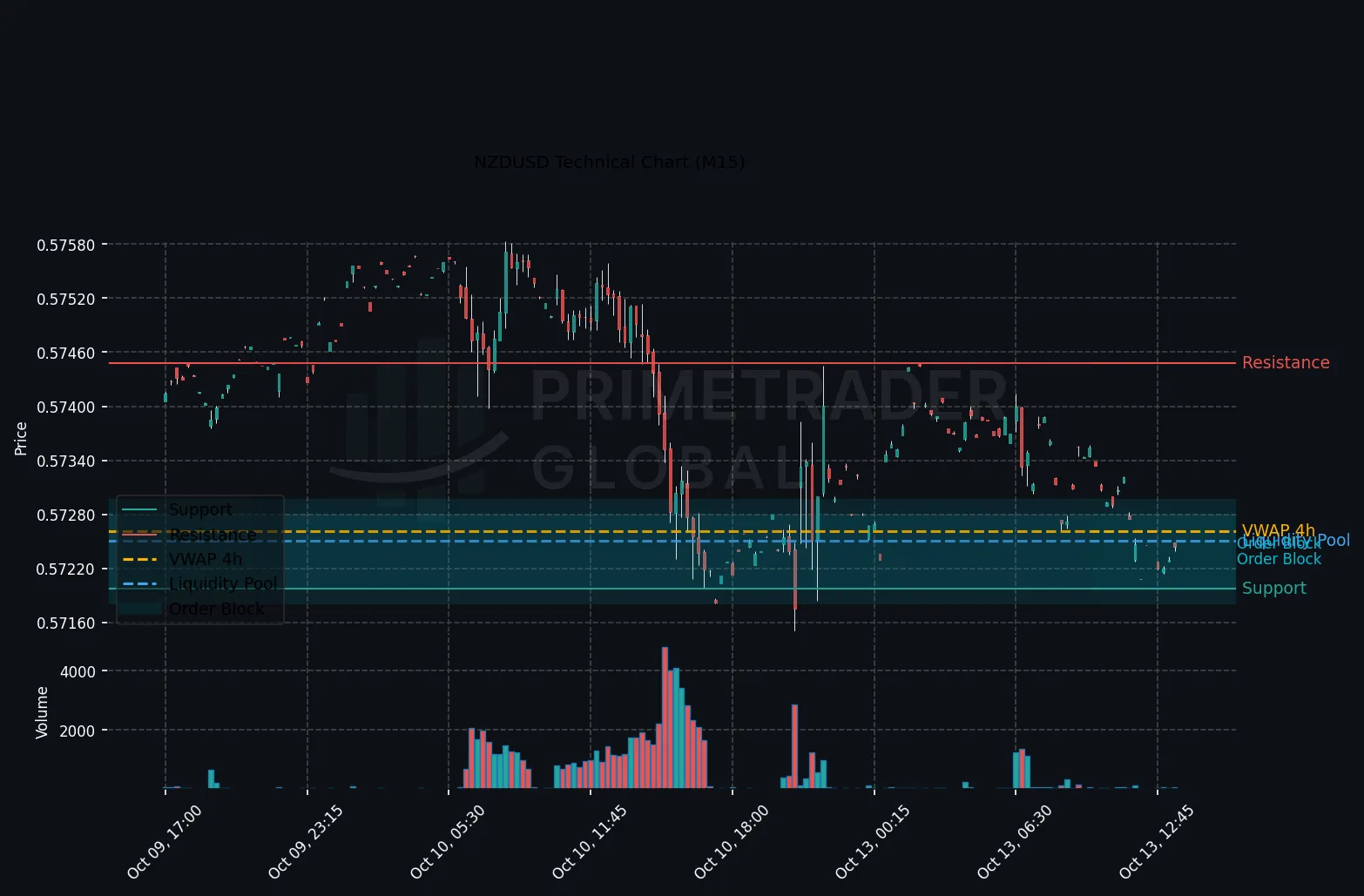The height and width of the screenshot is (896, 1364).
Task: Select the Resistance label at right edge
Action: pos(1286,362)
